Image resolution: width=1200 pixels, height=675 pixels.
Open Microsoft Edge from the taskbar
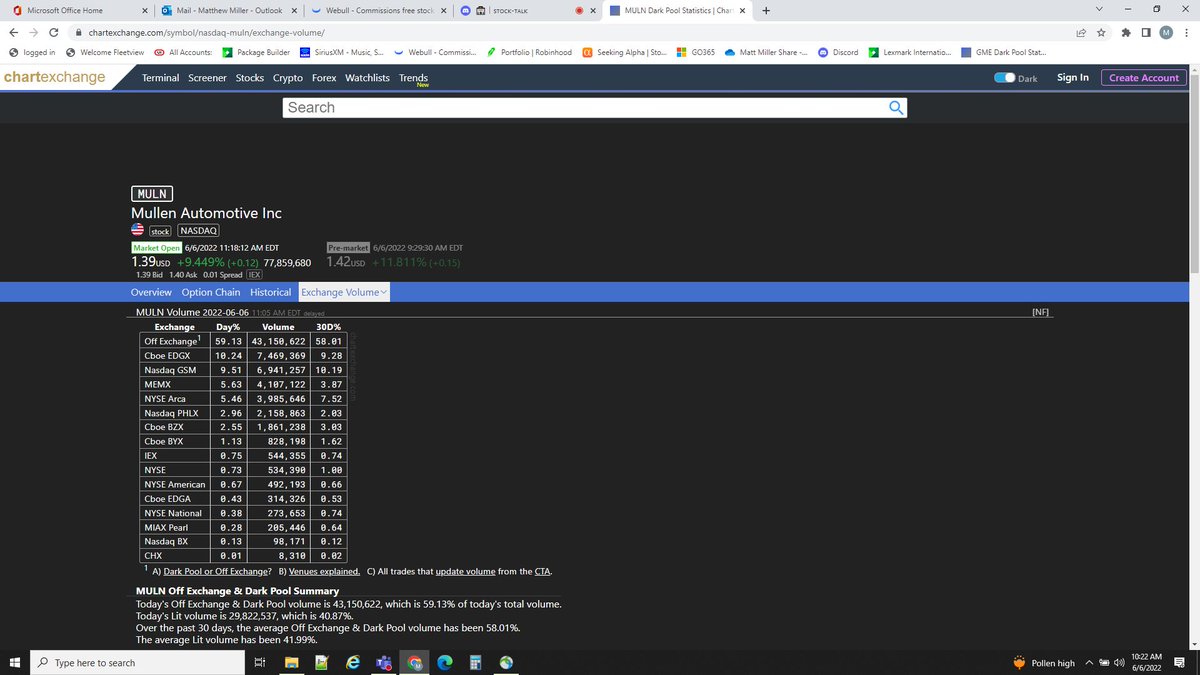point(445,662)
